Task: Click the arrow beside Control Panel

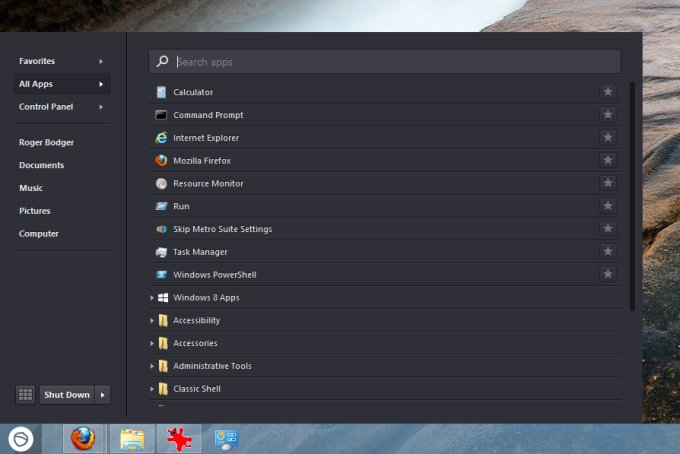Action: [x=101, y=107]
